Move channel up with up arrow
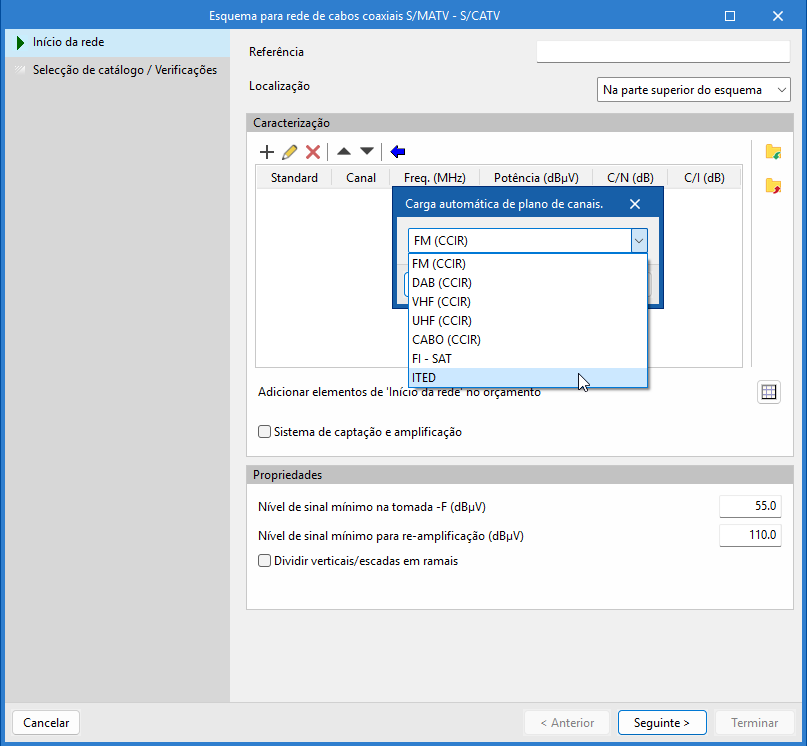The width and height of the screenshot is (807, 746). (x=344, y=152)
